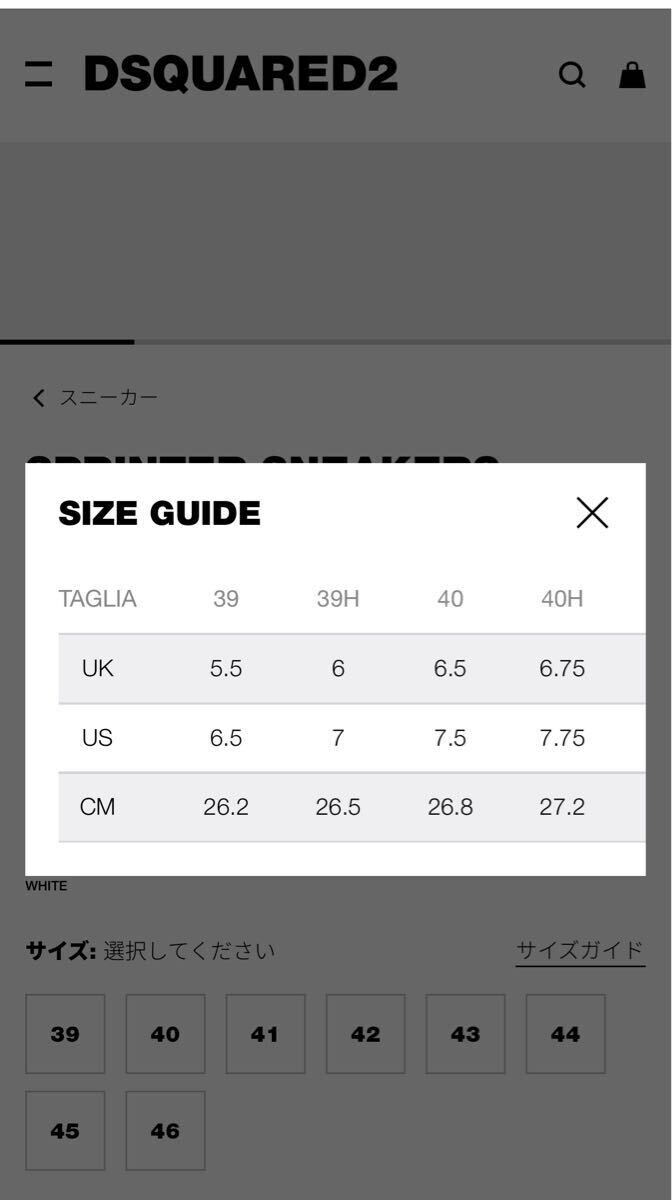This screenshot has height=1200, width=672.
Task: Choose size 42
Action: [x=365, y=1034]
